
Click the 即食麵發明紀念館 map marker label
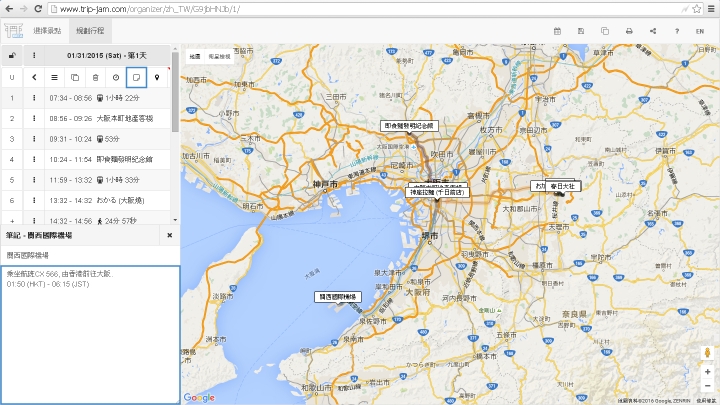click(409, 126)
